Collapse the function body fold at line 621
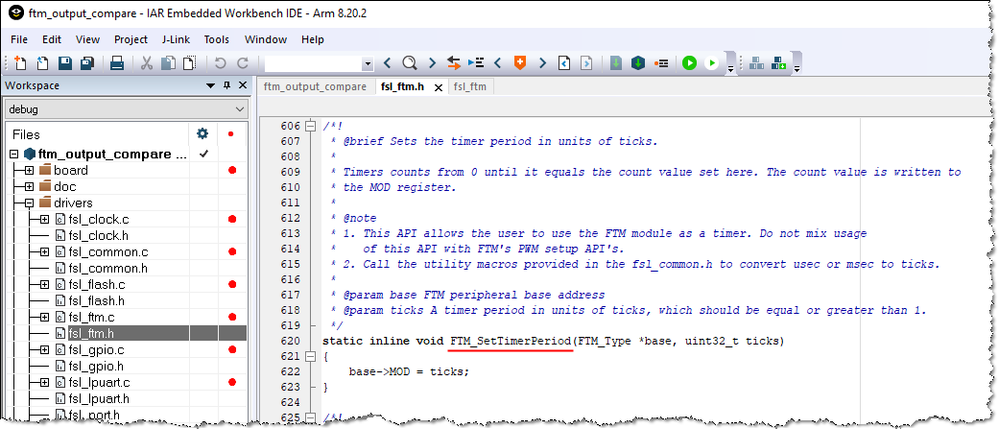Image resolution: width=999 pixels, height=429 pixels. pos(310,357)
